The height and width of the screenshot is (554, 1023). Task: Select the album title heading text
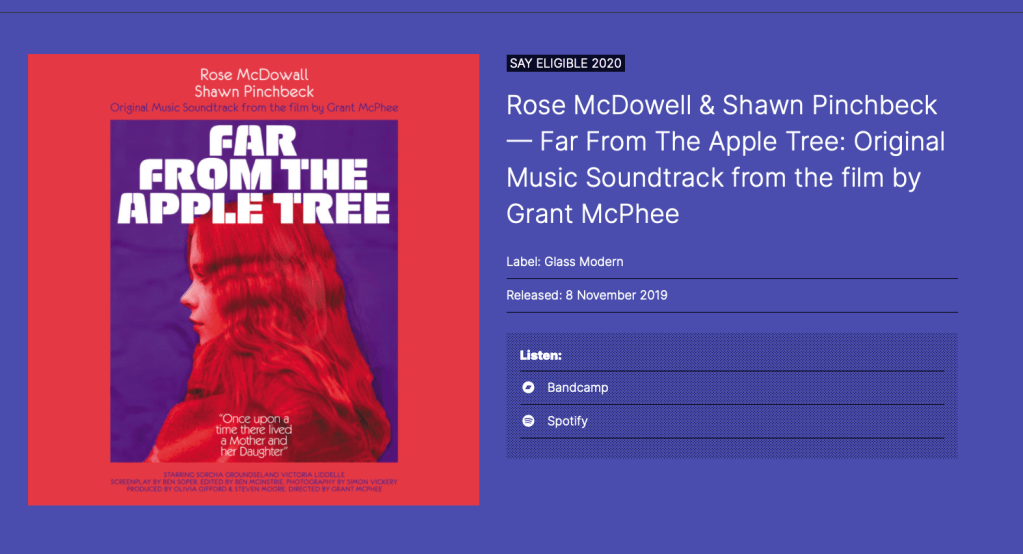pyautogui.click(x=725, y=158)
